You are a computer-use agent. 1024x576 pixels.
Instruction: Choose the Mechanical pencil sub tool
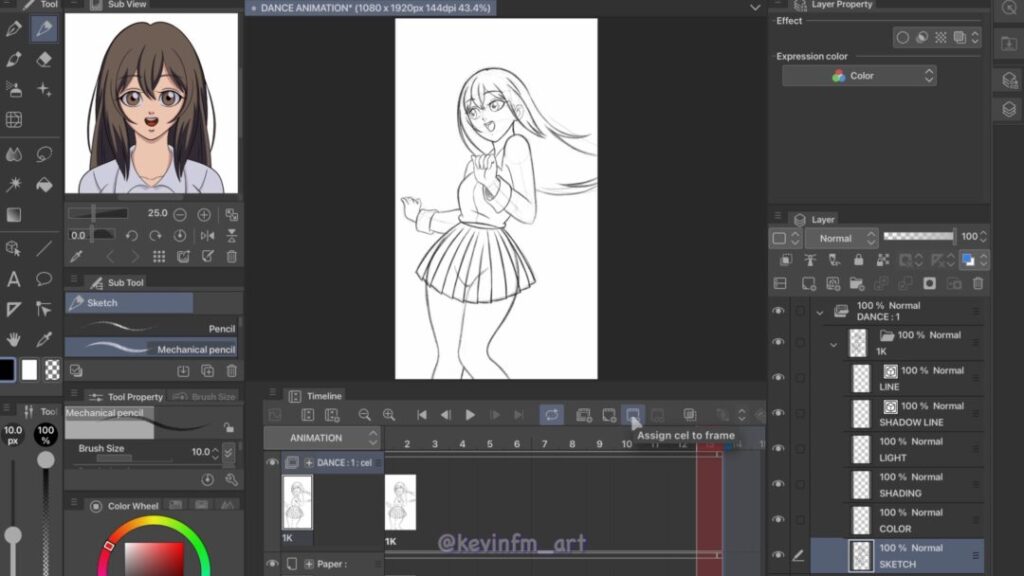[152, 349]
